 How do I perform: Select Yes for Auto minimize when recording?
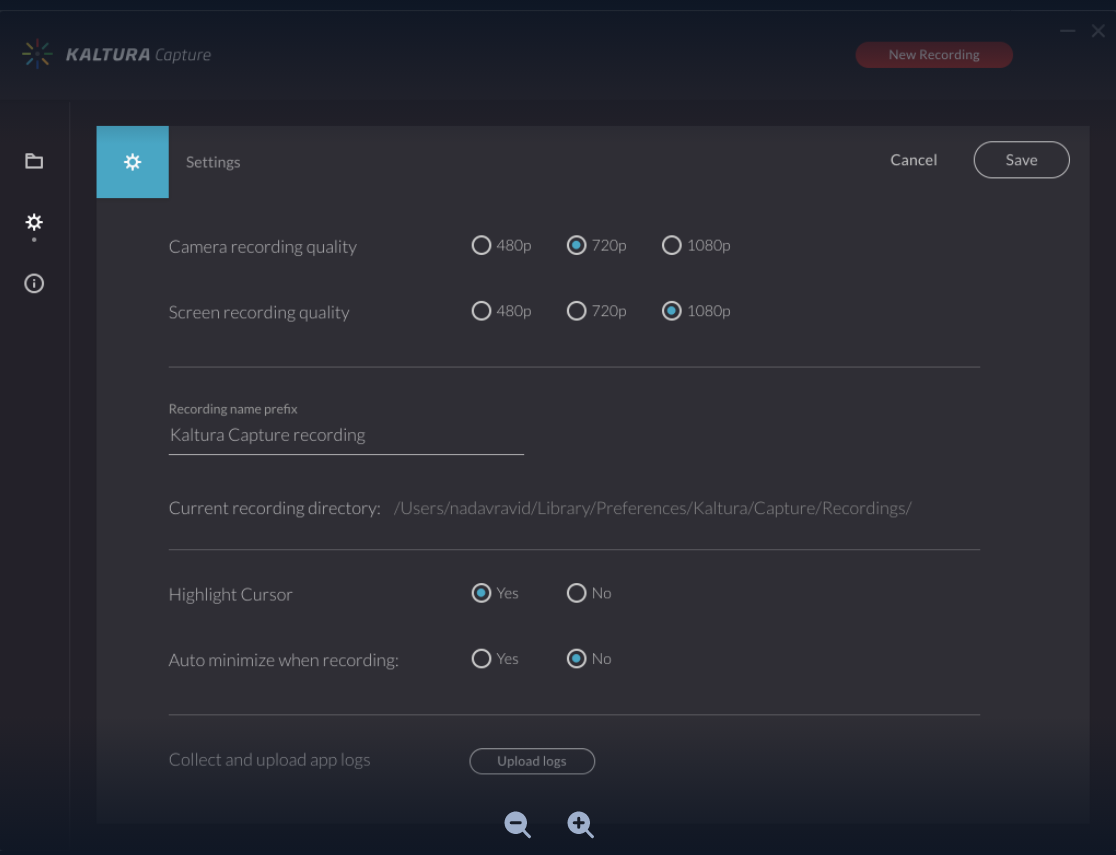click(481, 659)
